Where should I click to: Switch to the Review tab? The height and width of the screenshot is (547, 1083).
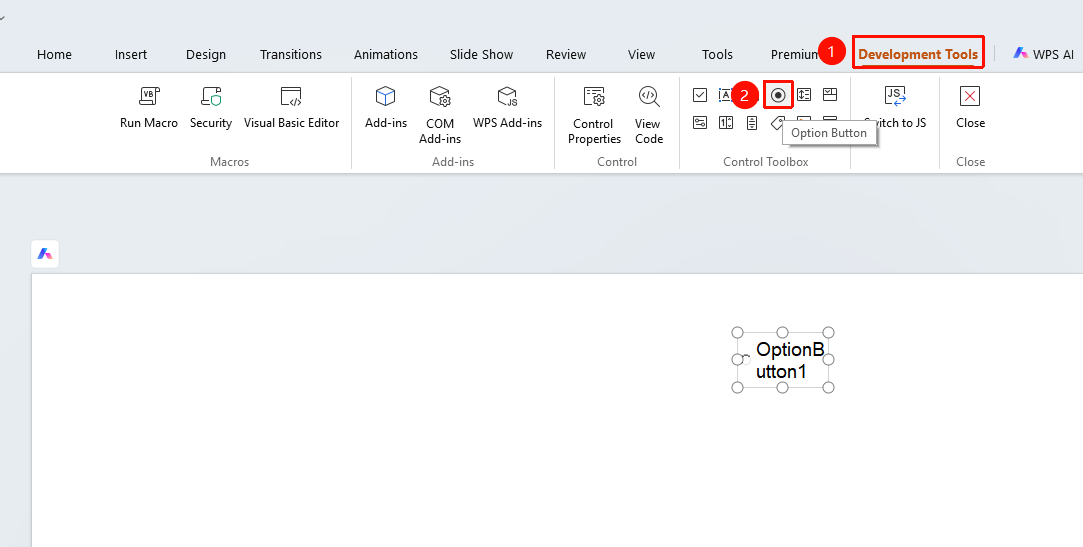pyautogui.click(x=566, y=54)
